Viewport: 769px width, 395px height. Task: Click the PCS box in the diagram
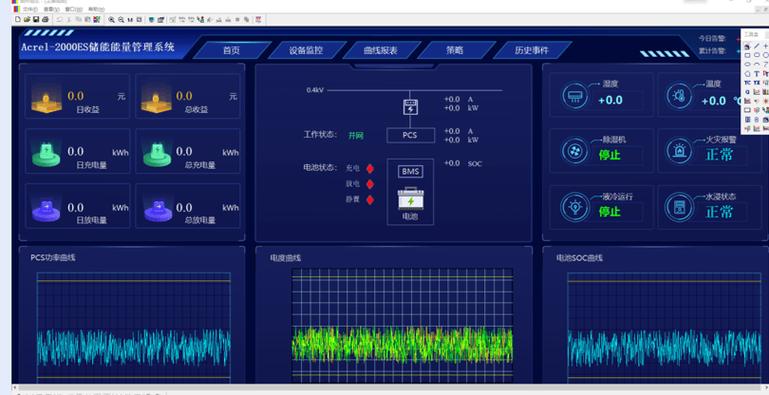click(410, 135)
